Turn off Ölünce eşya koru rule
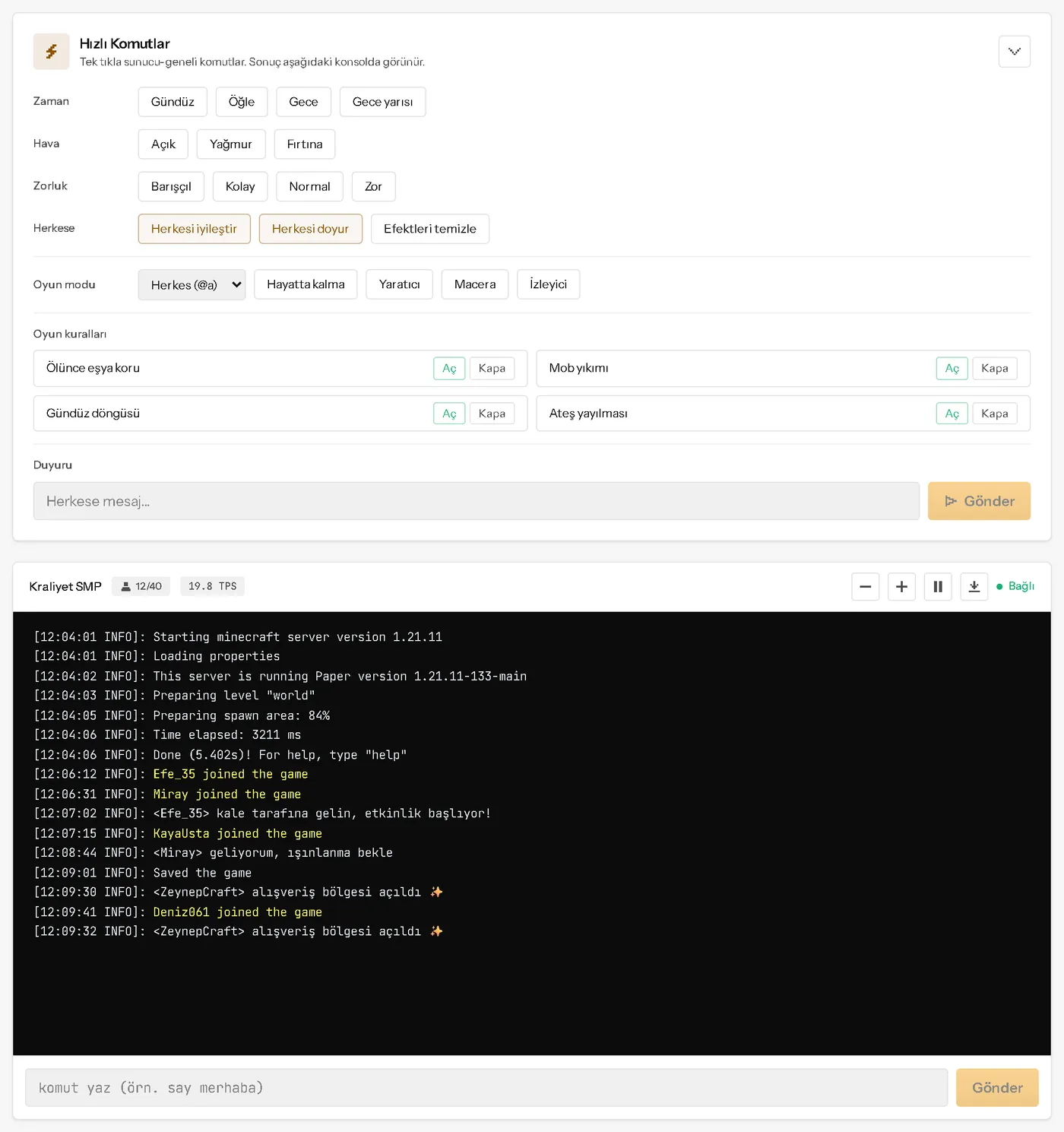 tap(492, 369)
